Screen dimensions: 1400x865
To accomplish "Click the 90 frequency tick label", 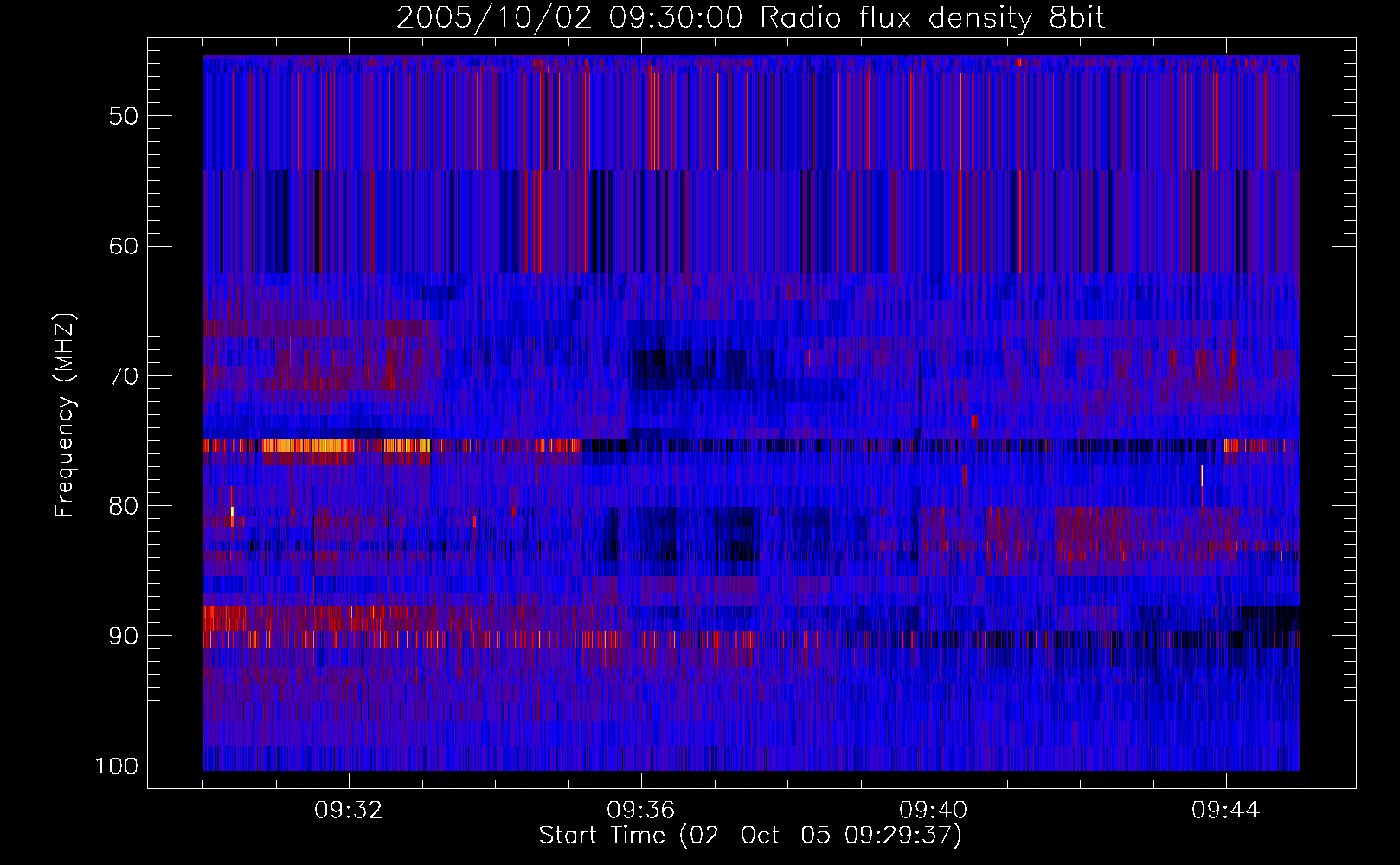I will point(124,636).
